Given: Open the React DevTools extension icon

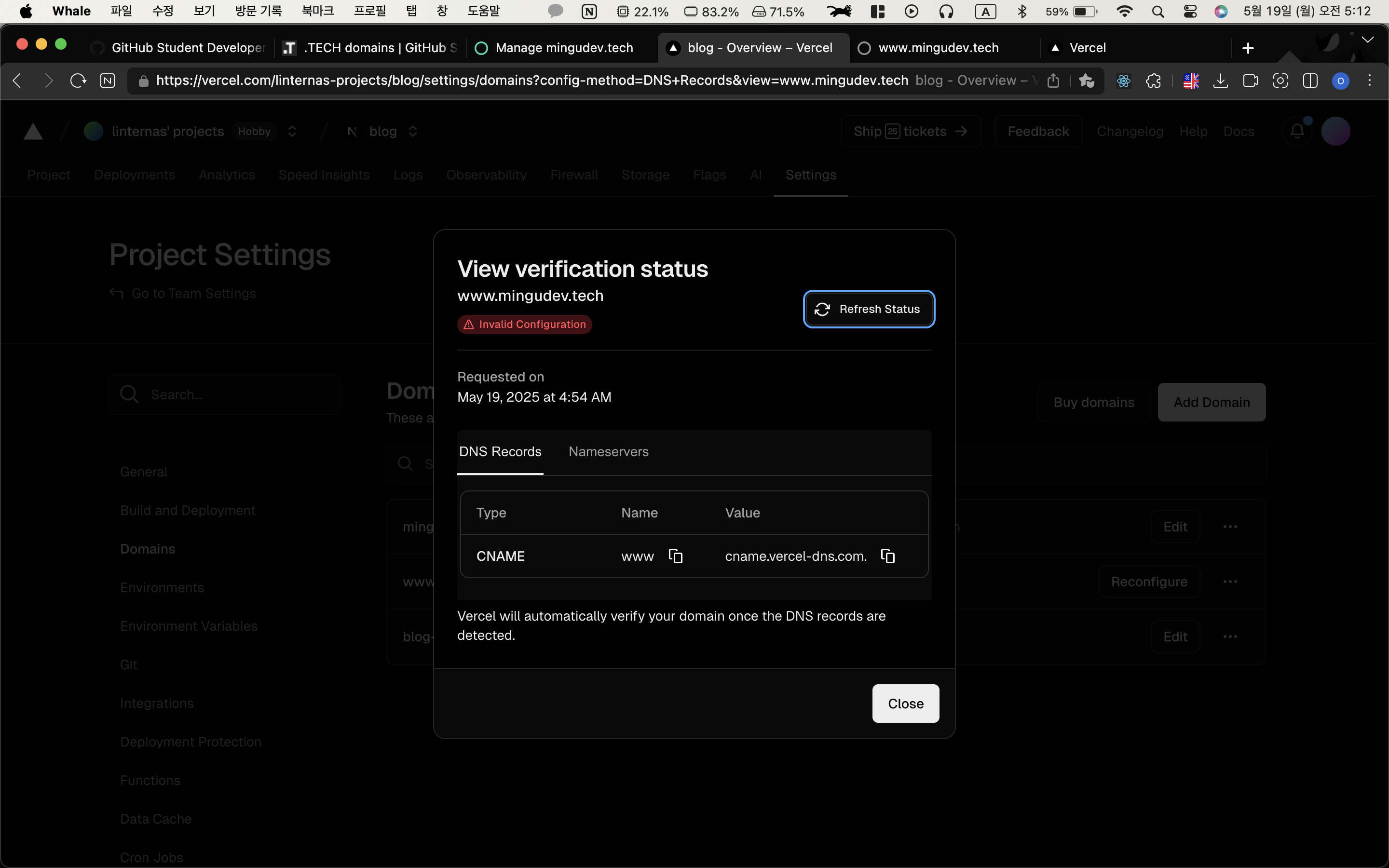Looking at the screenshot, I should (x=1123, y=81).
